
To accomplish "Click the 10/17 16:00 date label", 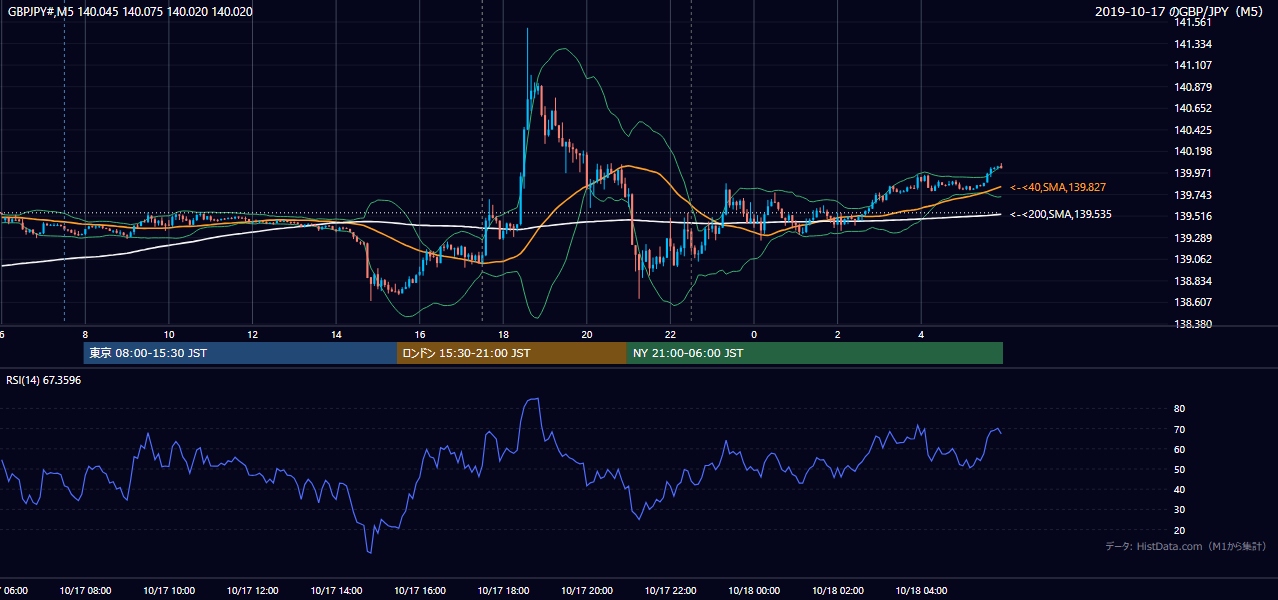I will coord(420,591).
